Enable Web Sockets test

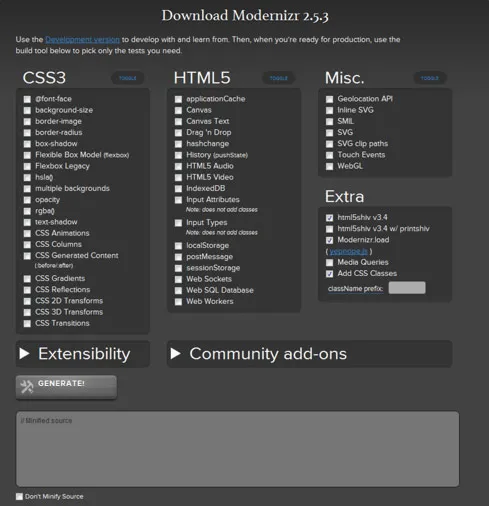pos(178,279)
